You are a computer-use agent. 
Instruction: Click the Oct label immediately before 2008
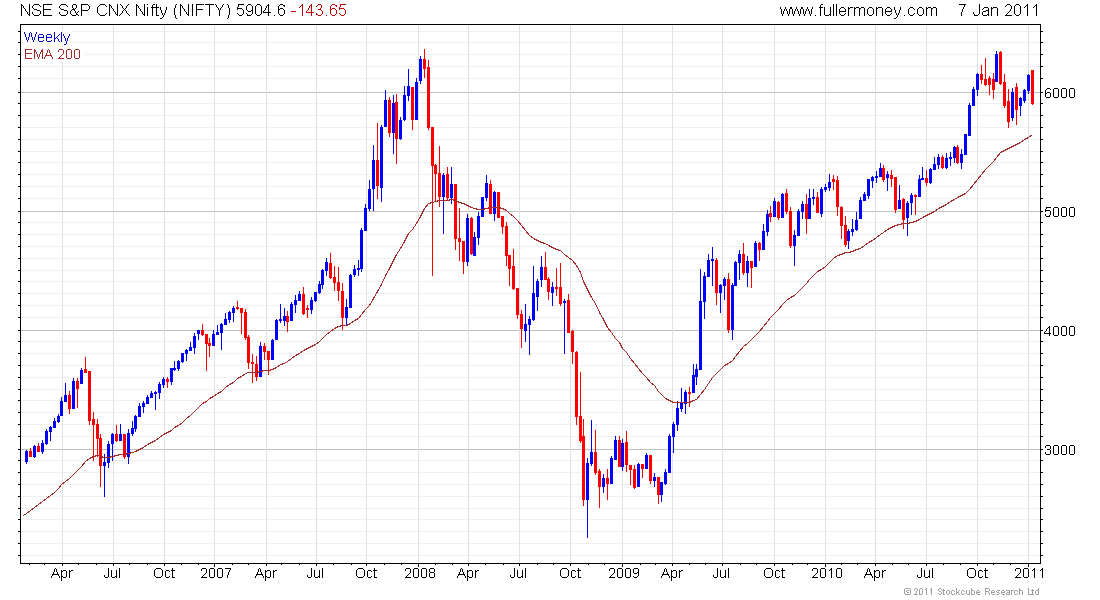point(366,573)
